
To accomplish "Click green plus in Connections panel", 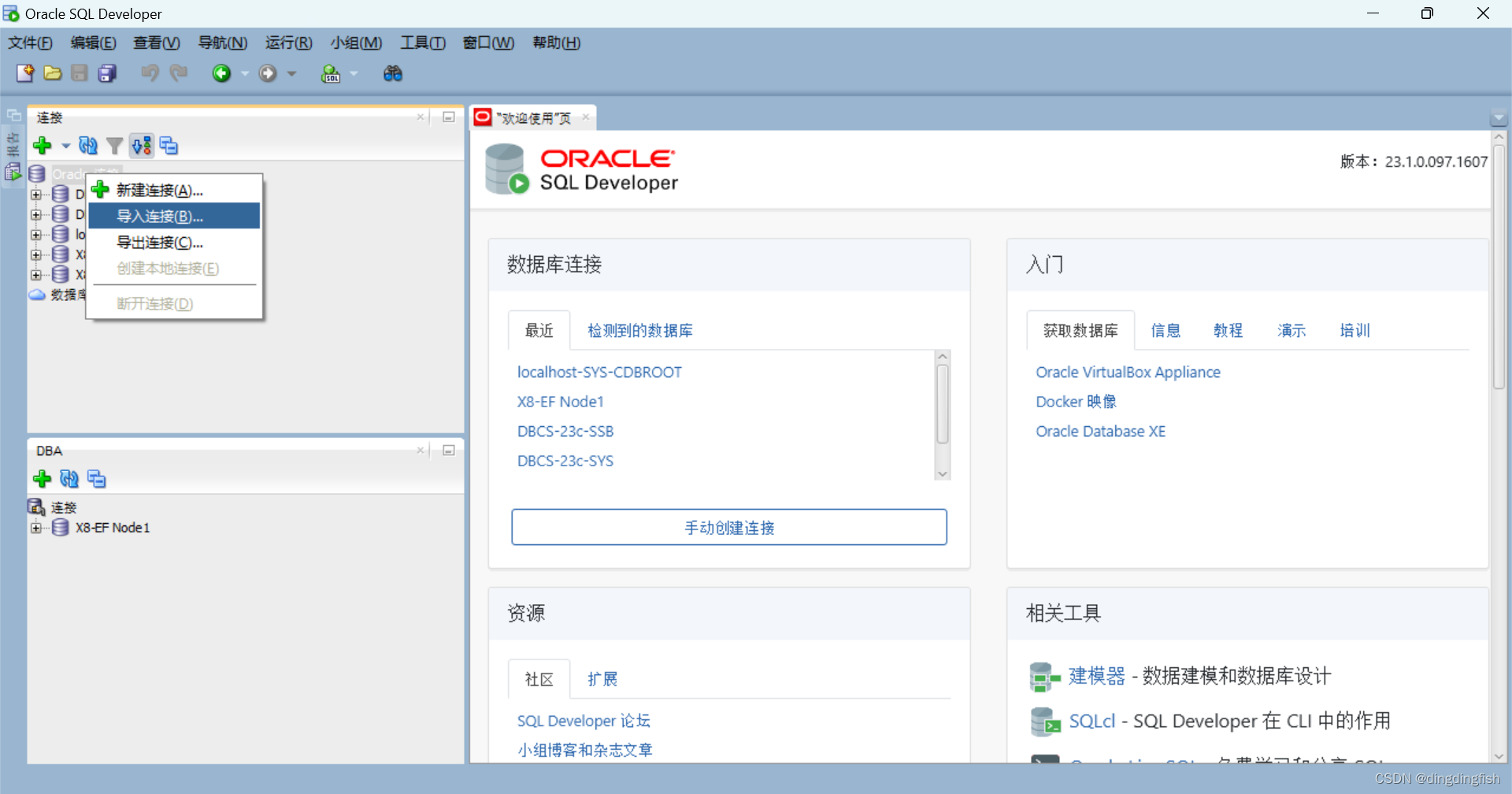I will point(43,146).
